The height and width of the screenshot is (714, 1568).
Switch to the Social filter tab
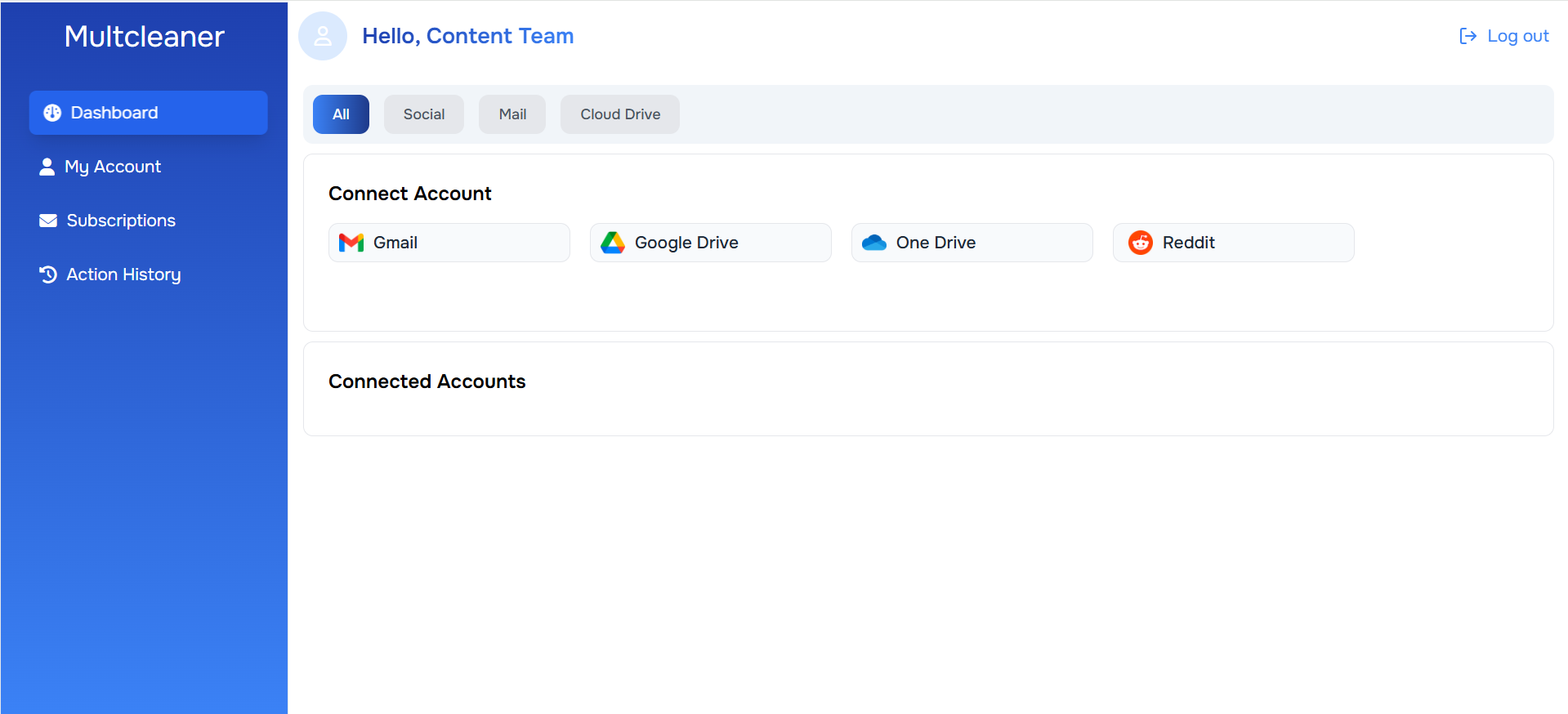point(424,114)
